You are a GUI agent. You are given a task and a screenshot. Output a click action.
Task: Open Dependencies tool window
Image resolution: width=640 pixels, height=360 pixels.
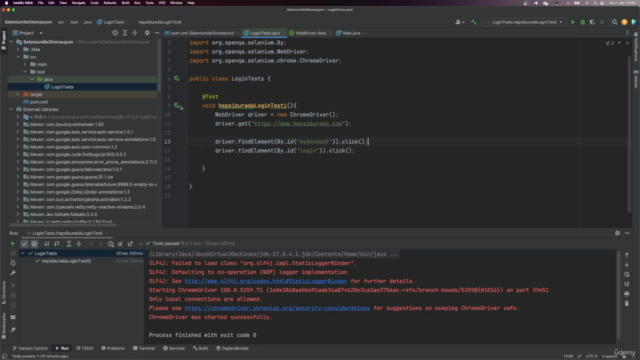pyautogui.click(x=232, y=349)
